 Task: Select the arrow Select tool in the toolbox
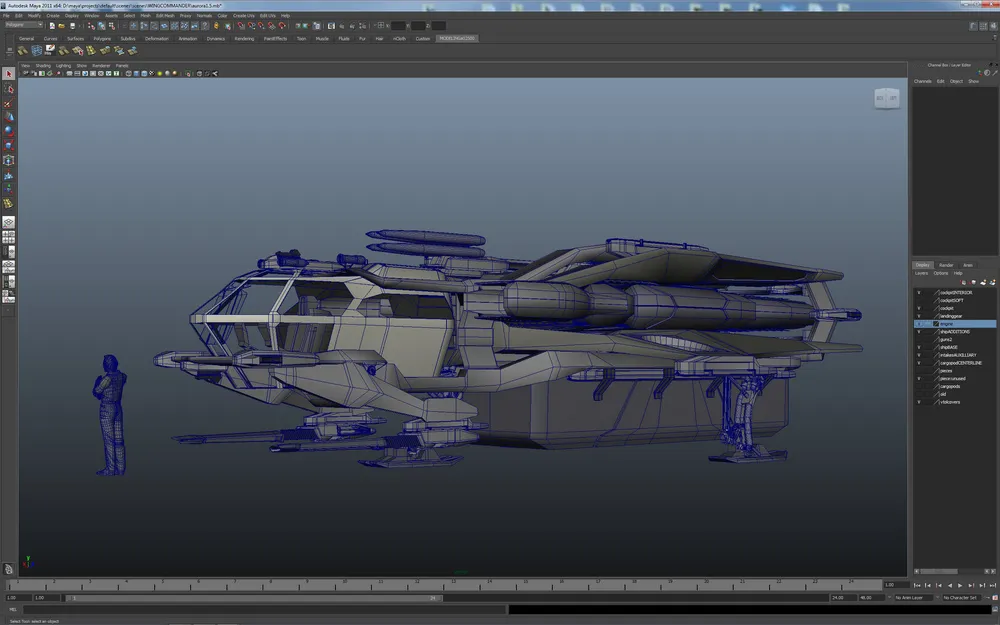click(9, 74)
